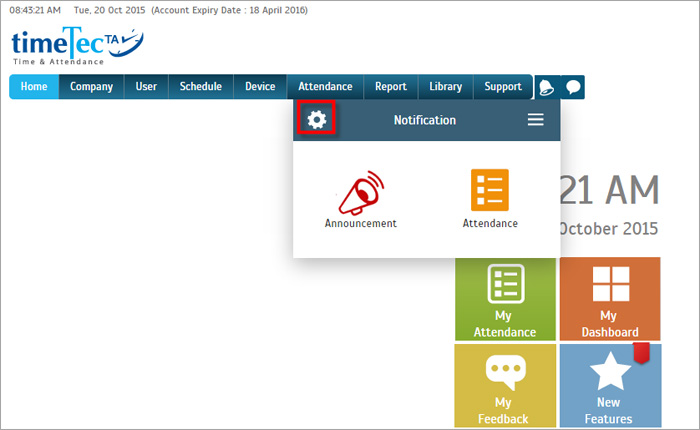
Task: Click the TimeTec TA logo
Action: click(77, 46)
